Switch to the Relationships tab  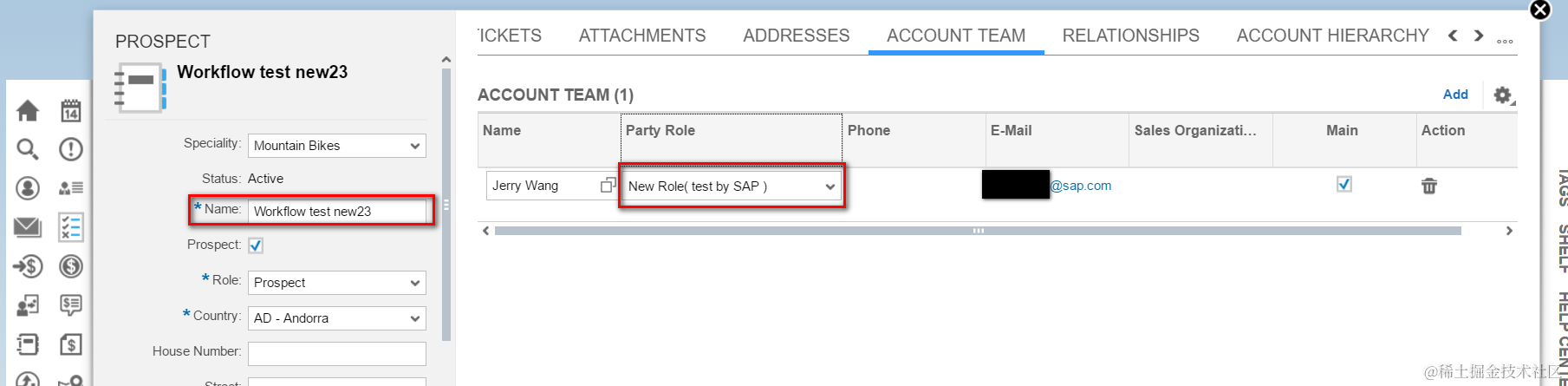coord(1130,36)
